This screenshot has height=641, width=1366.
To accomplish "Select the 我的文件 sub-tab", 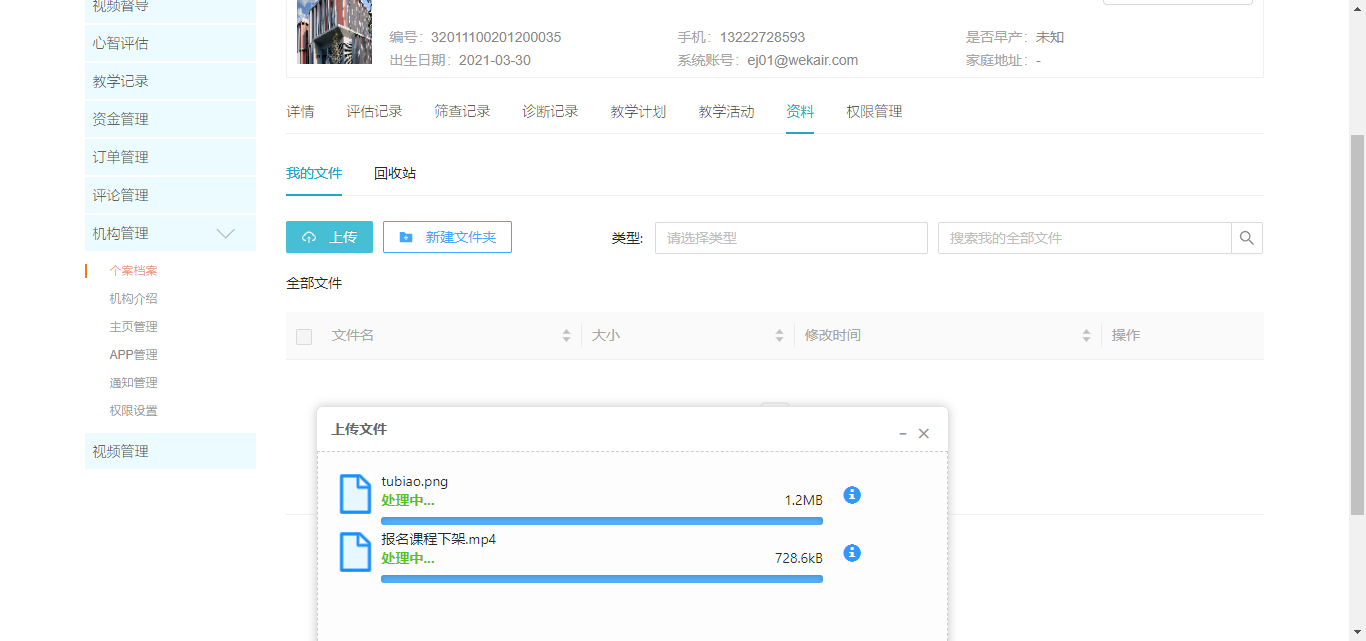I will [314, 173].
